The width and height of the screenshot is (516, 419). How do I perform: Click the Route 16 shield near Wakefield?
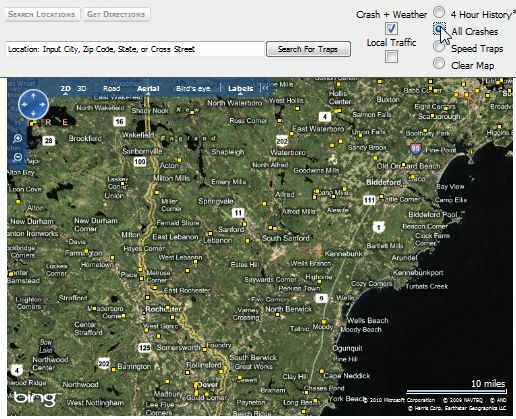(x=119, y=121)
